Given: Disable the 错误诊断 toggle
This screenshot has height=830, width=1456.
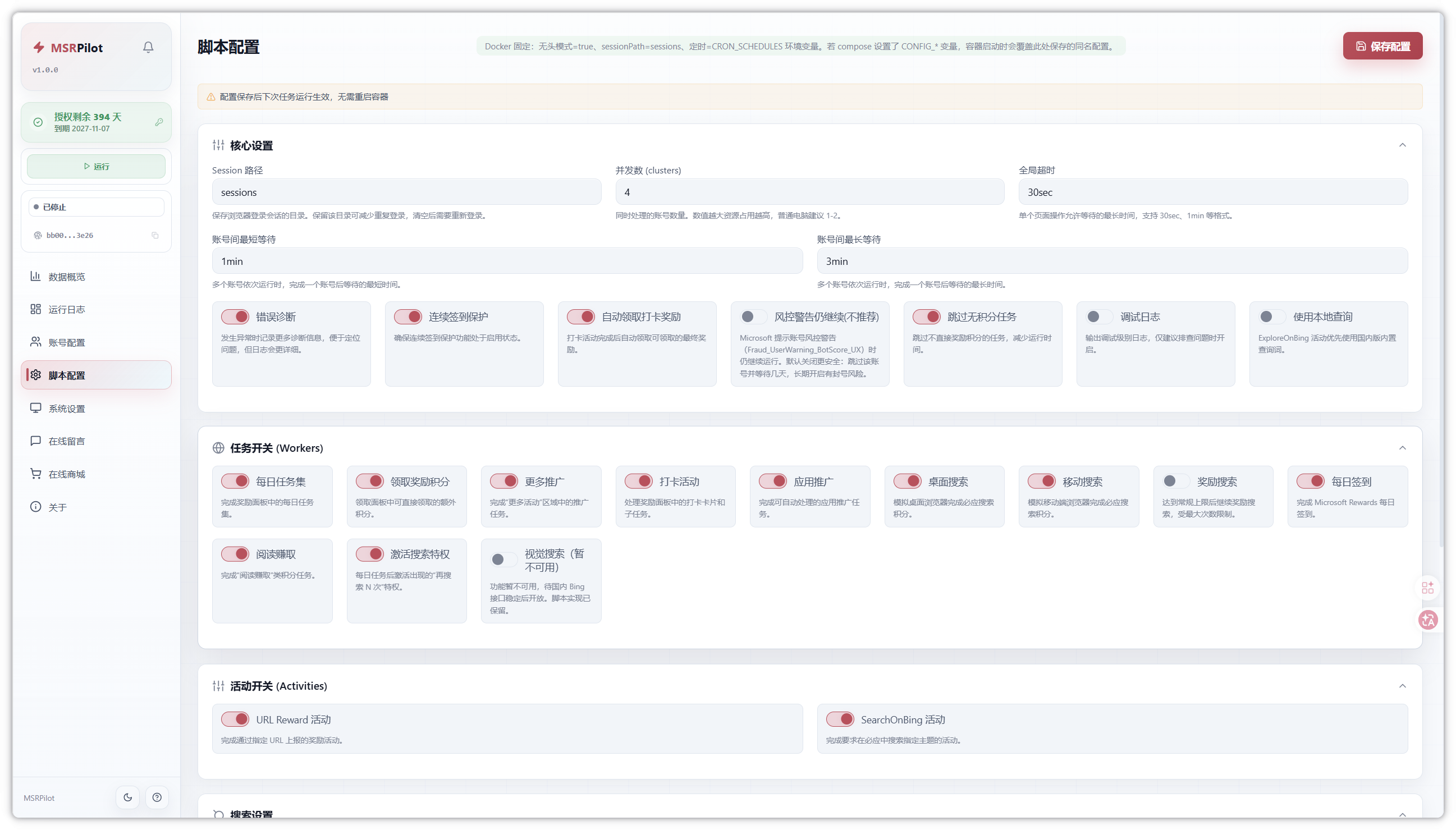Looking at the screenshot, I should (235, 317).
